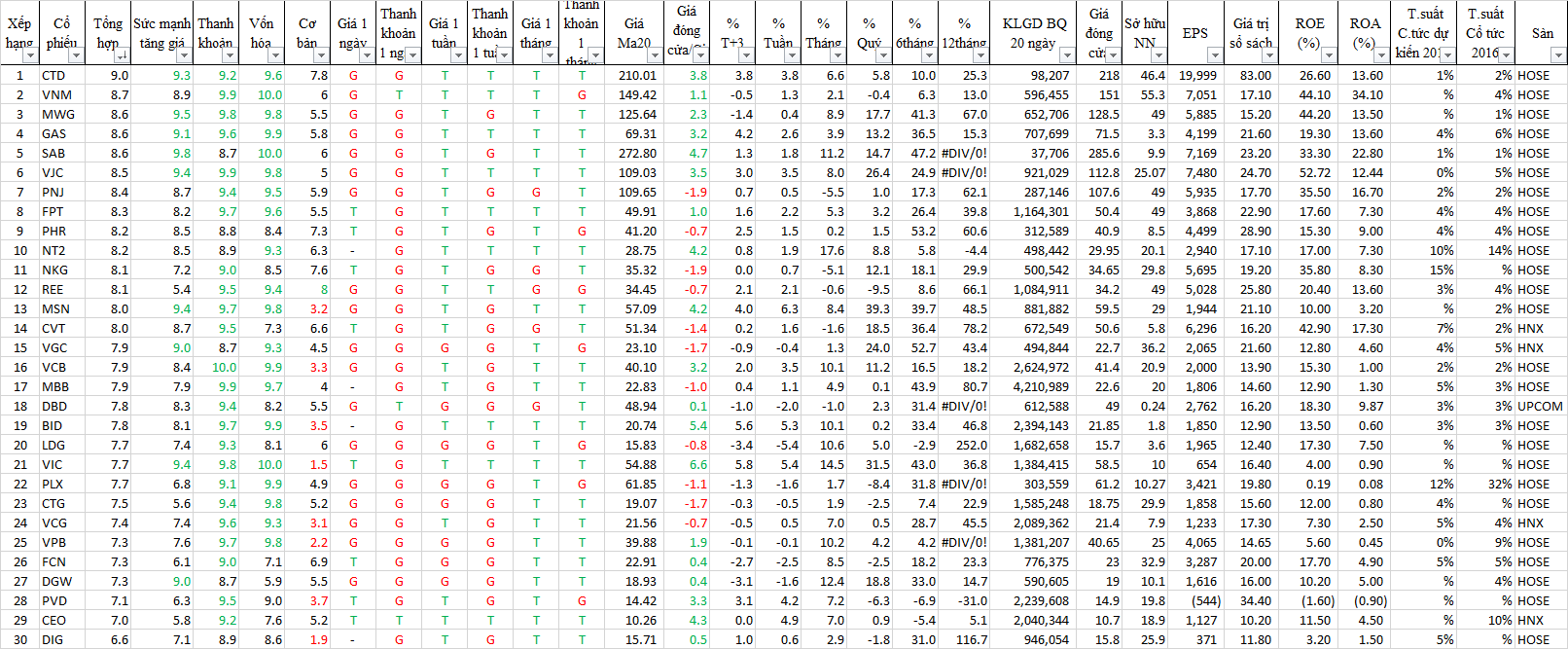Screen dimensions: 1568x649
Task: Open the Cơ bản column filter dropdown
Action: click(321, 55)
